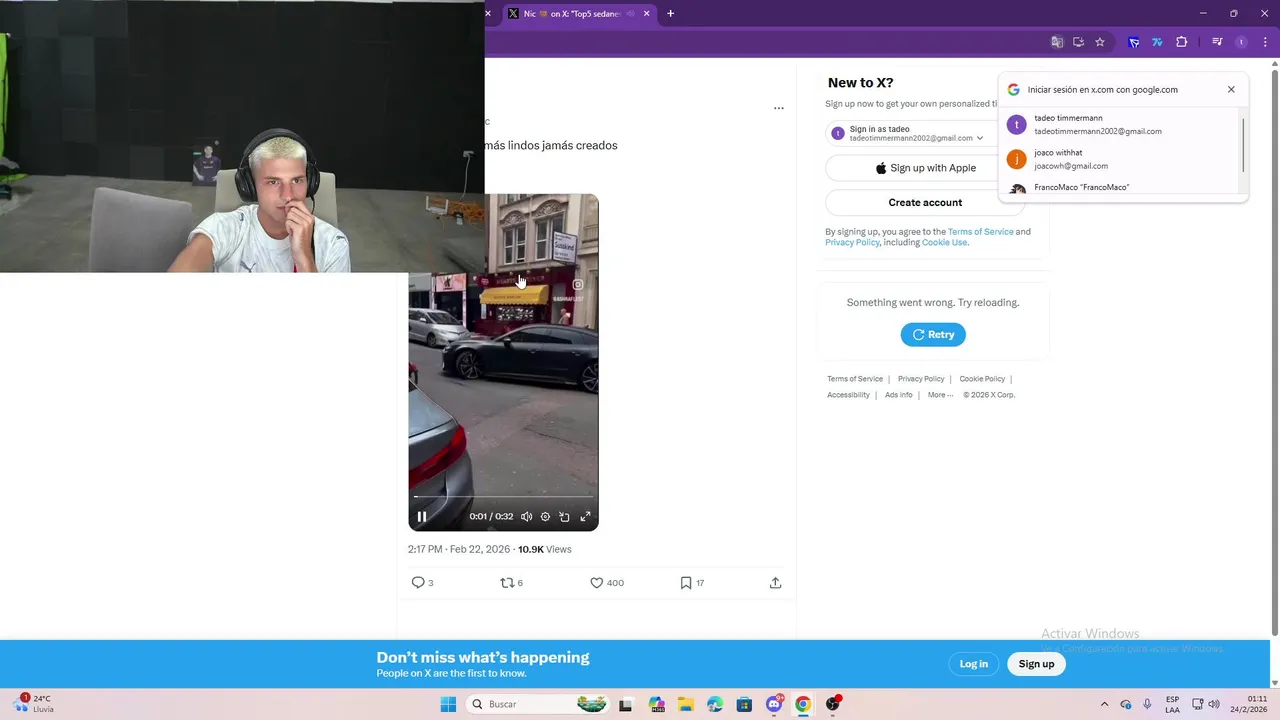The width and height of the screenshot is (1280, 720).
Task: Click Sign in as tadeo button
Action: 909,133
